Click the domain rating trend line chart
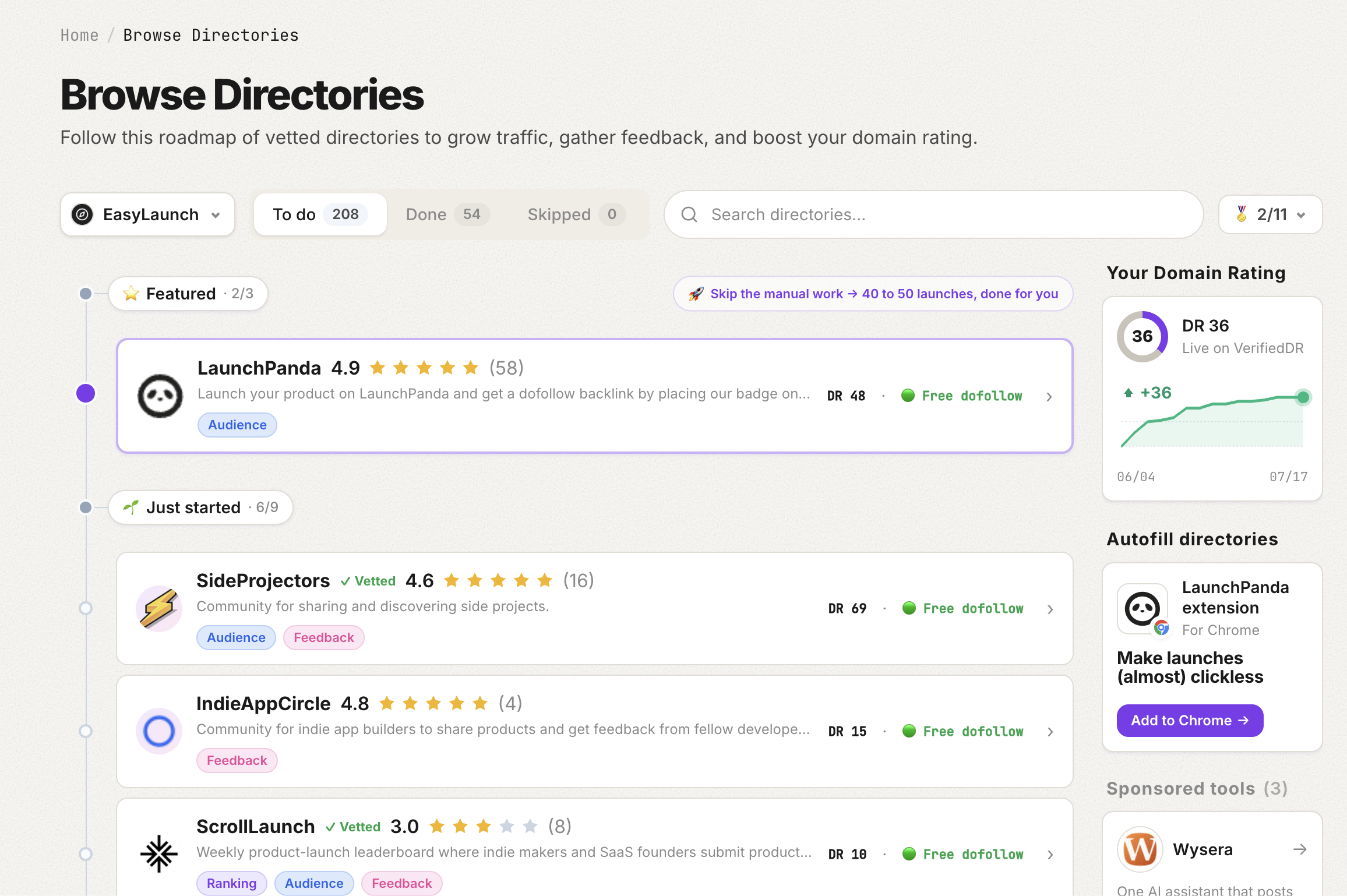Viewport: 1347px width, 896px height. [1212, 422]
